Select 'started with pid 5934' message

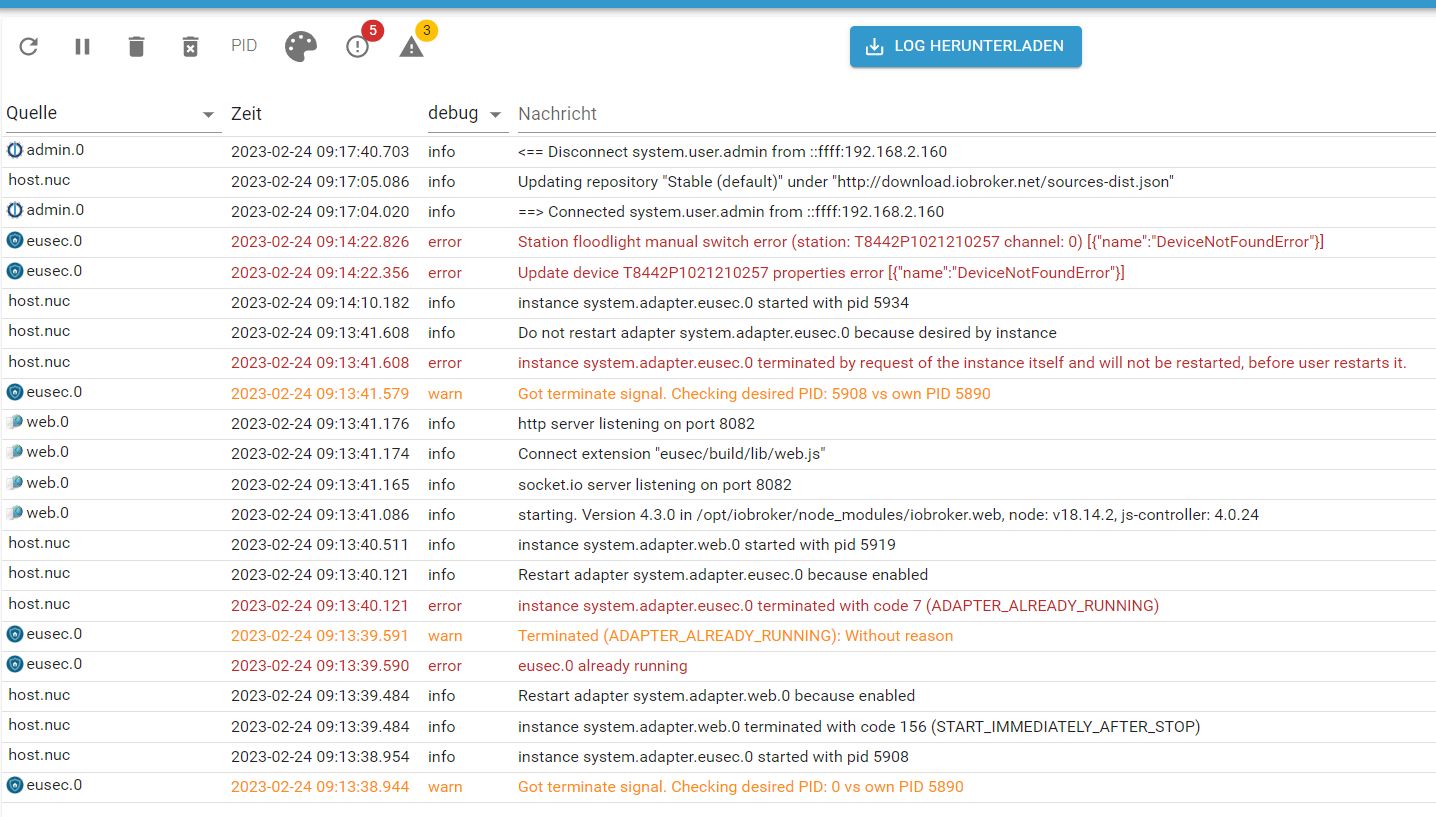click(713, 303)
